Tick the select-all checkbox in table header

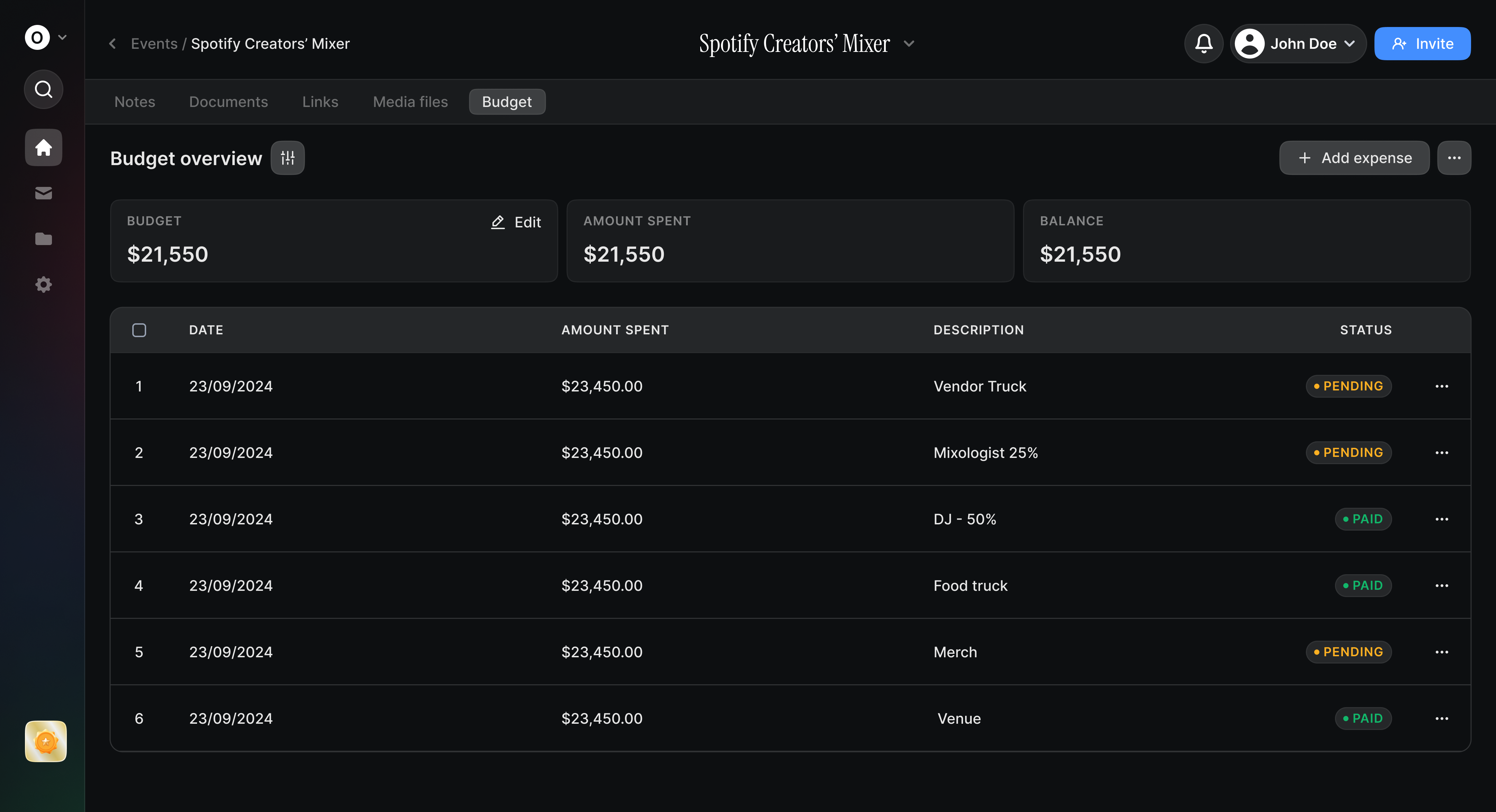tap(139, 330)
